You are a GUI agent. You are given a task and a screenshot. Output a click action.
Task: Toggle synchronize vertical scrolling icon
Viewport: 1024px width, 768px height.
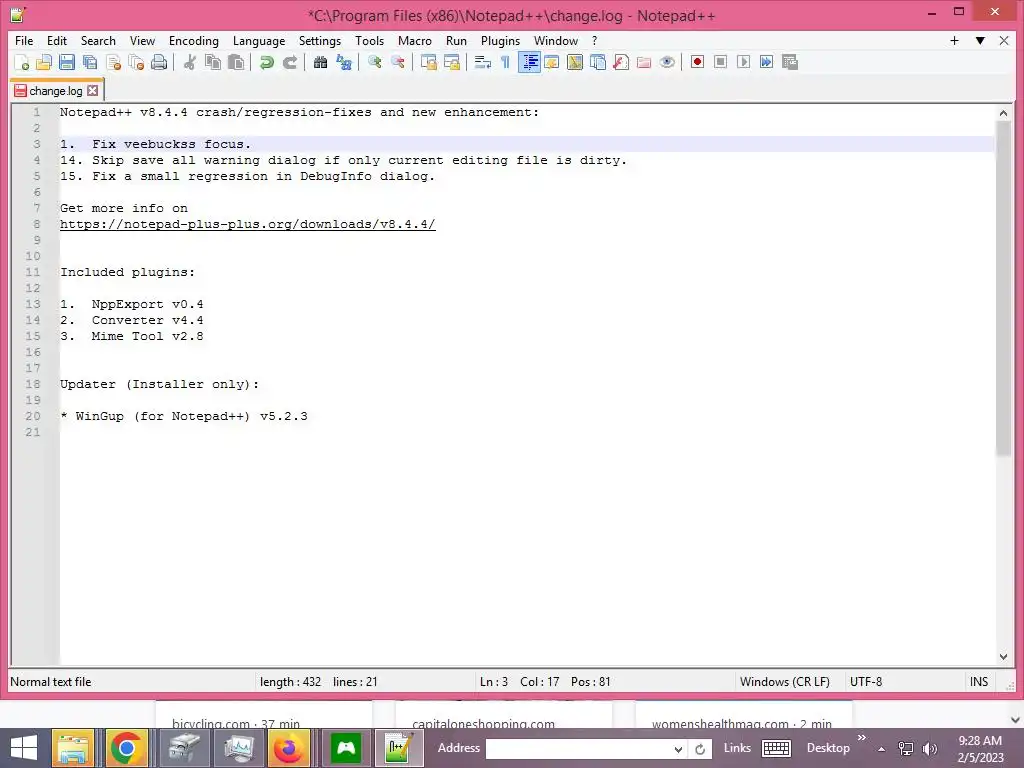428,62
